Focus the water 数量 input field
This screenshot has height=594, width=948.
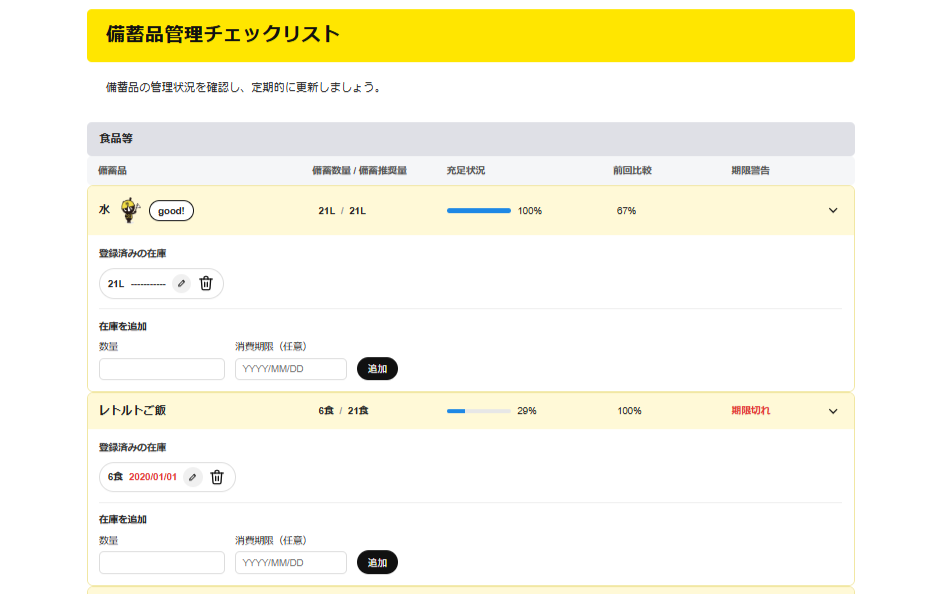tap(162, 369)
